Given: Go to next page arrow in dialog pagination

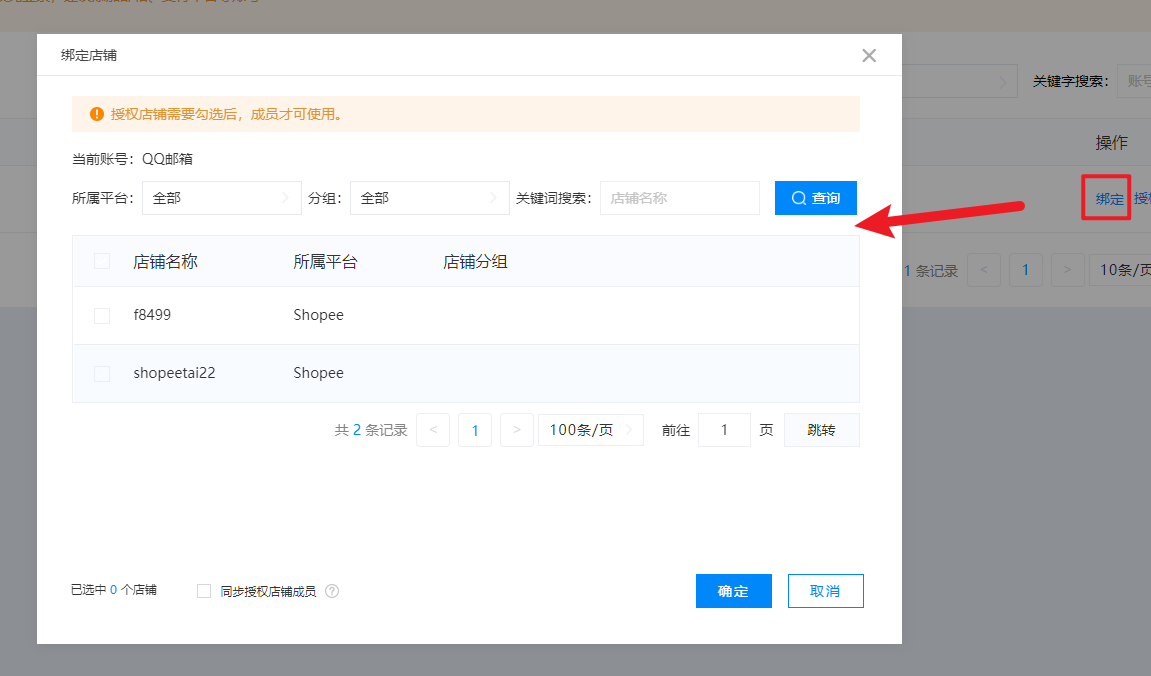Looking at the screenshot, I should (516, 430).
